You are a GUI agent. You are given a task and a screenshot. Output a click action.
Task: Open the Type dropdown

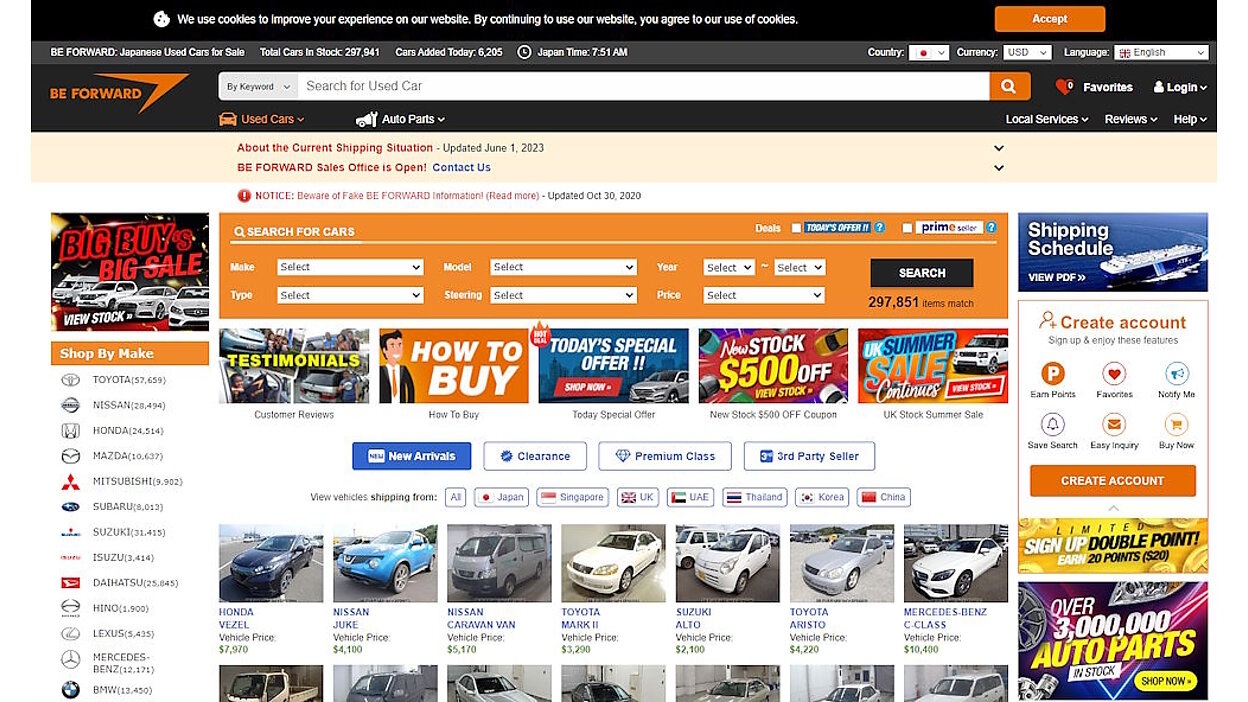point(350,295)
